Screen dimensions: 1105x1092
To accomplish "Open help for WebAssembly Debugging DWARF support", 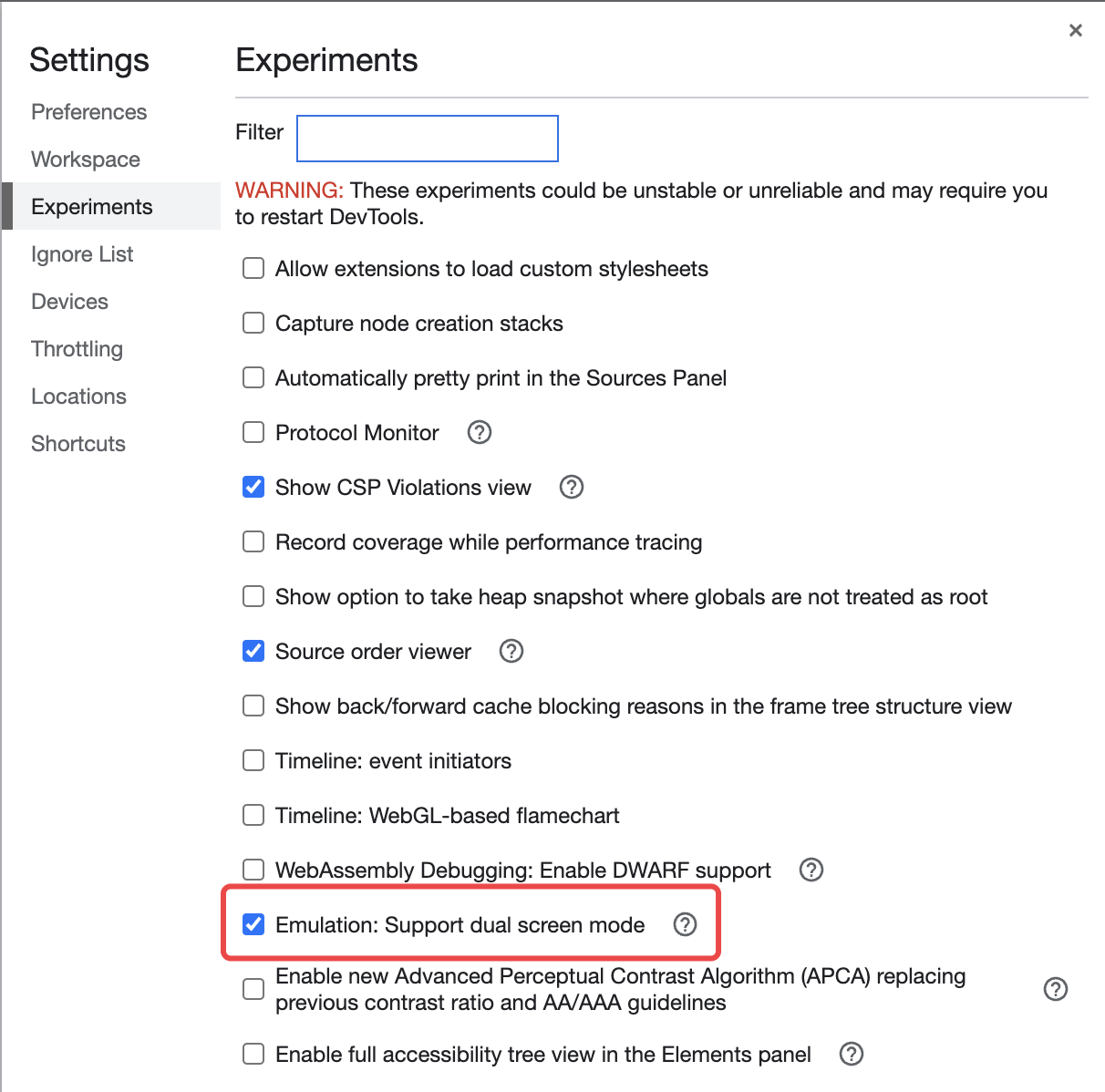I will (x=811, y=870).
